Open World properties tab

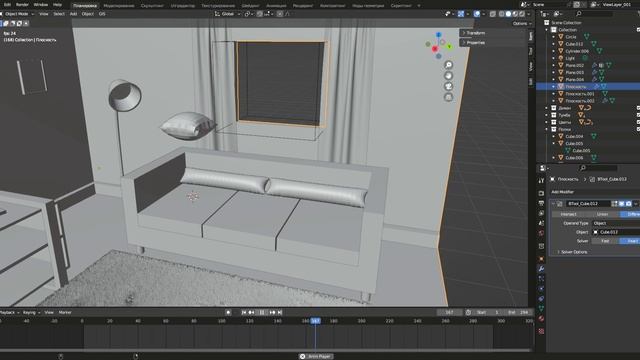coord(541,233)
